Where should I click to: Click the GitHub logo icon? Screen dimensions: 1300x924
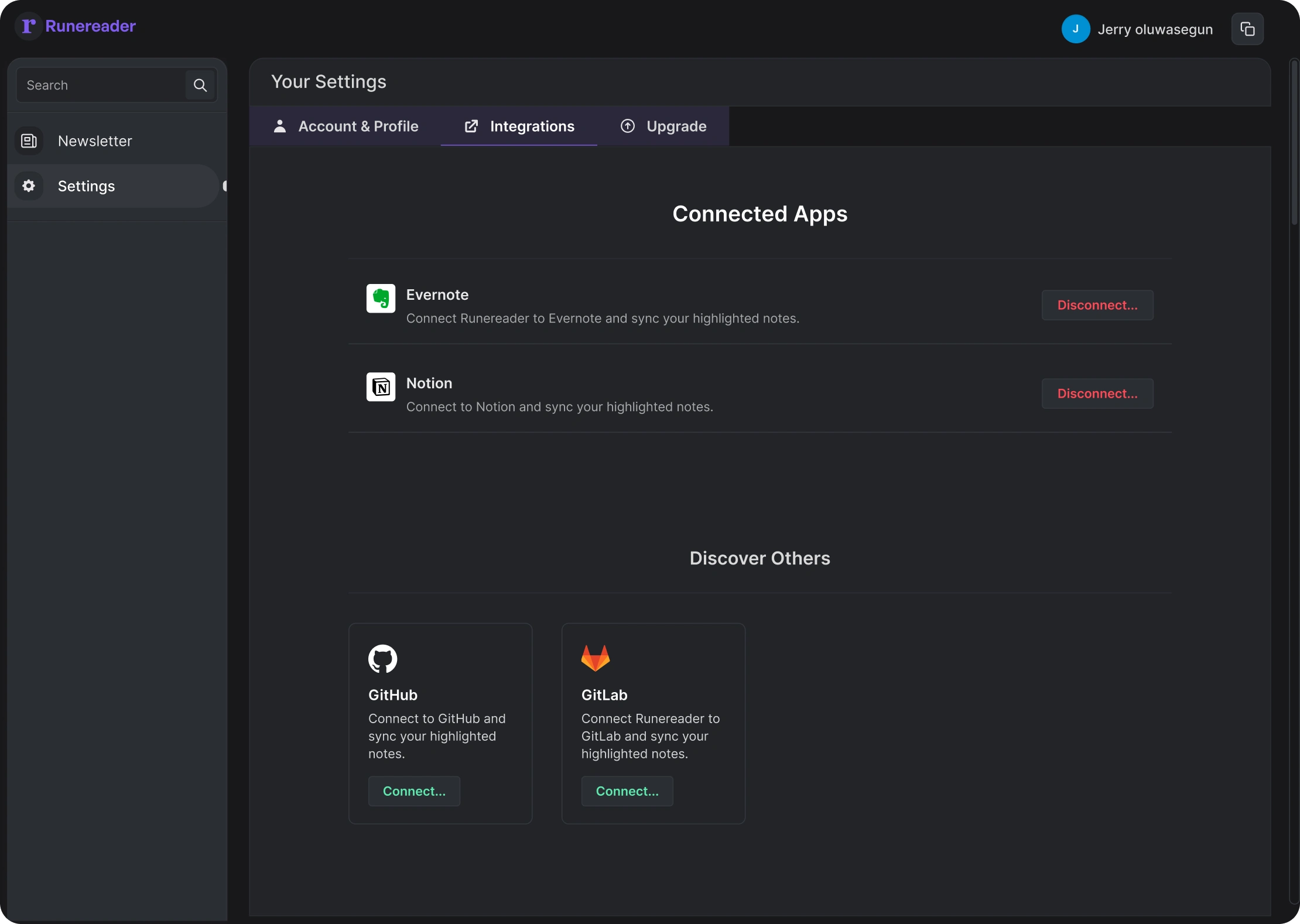[x=382, y=659]
